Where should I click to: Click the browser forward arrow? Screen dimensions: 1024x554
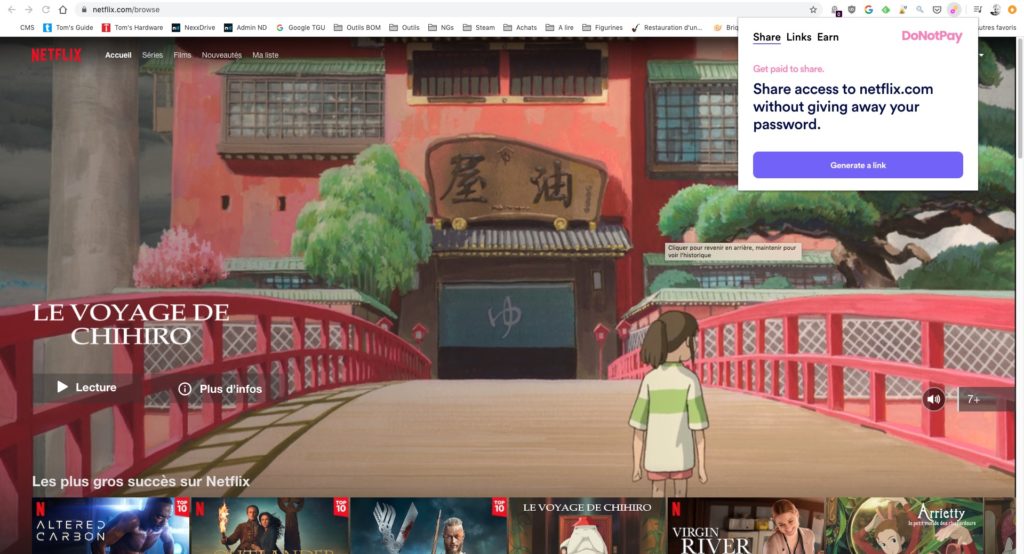click(29, 10)
